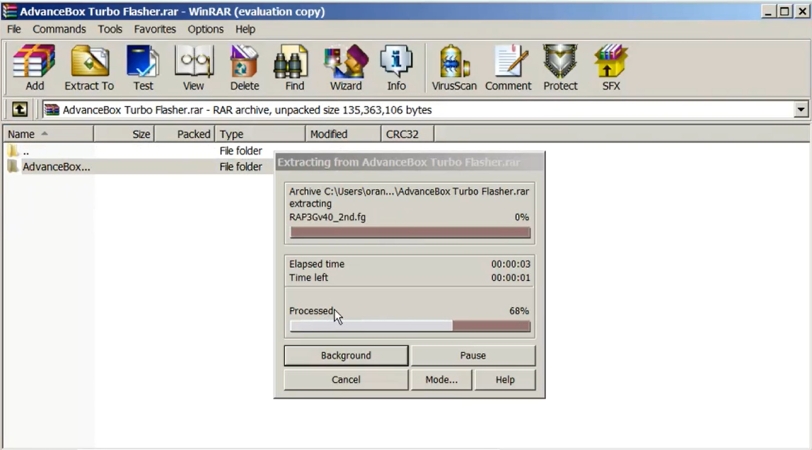Click the Extract To toolbar icon
Viewport: 812px width, 450px height.
[89, 68]
